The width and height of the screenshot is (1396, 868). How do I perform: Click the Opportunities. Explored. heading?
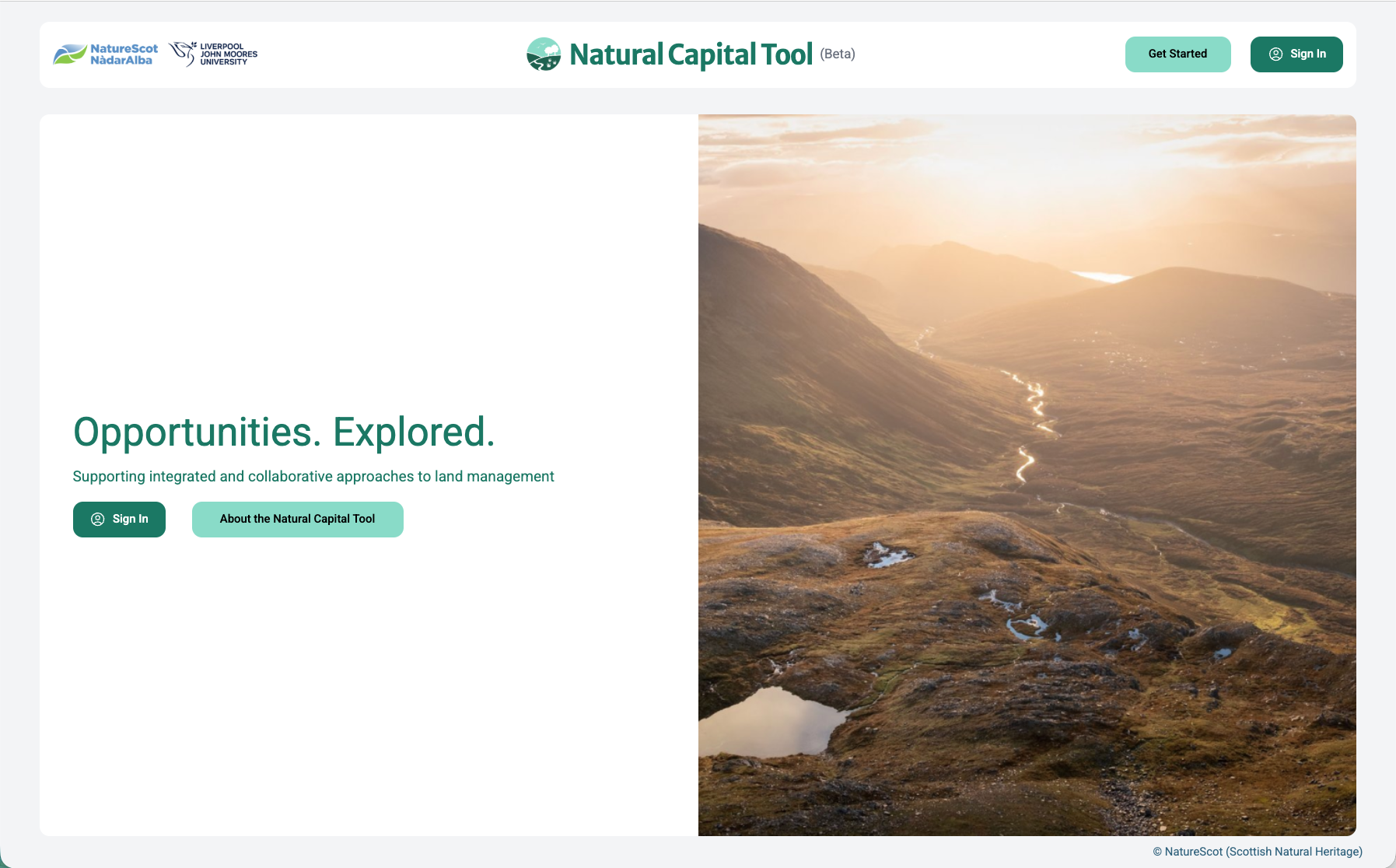[x=284, y=432]
